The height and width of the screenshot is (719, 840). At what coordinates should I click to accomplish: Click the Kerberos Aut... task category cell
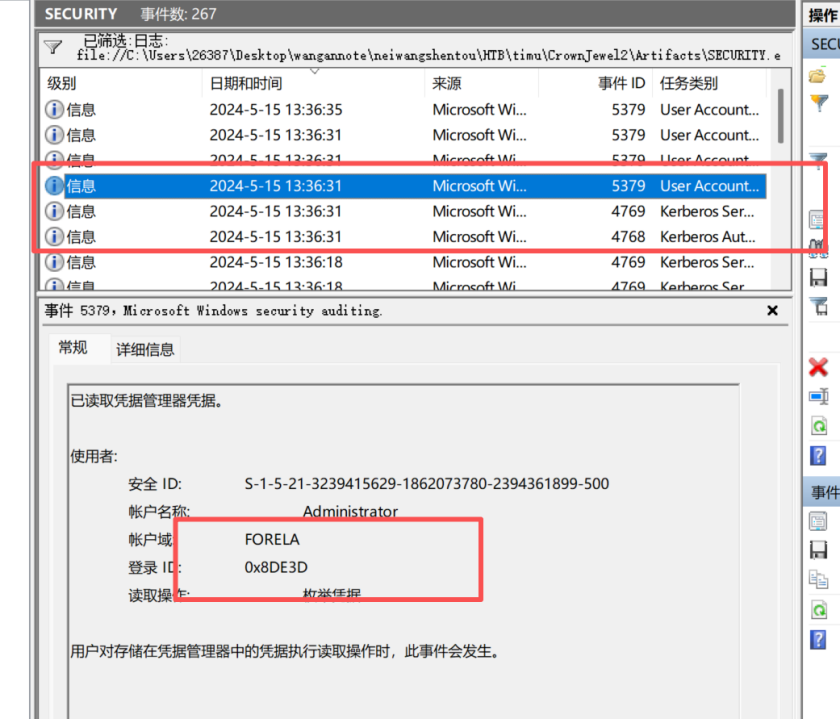coord(708,237)
